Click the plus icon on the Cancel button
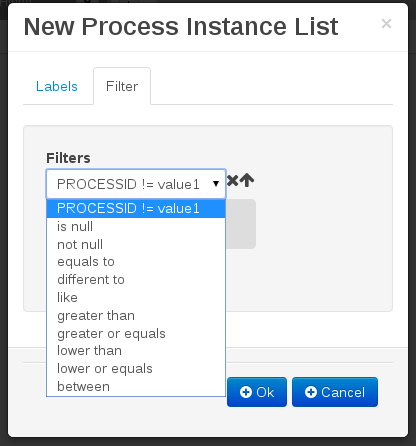Viewport: 416px width, 446px height. click(311, 392)
